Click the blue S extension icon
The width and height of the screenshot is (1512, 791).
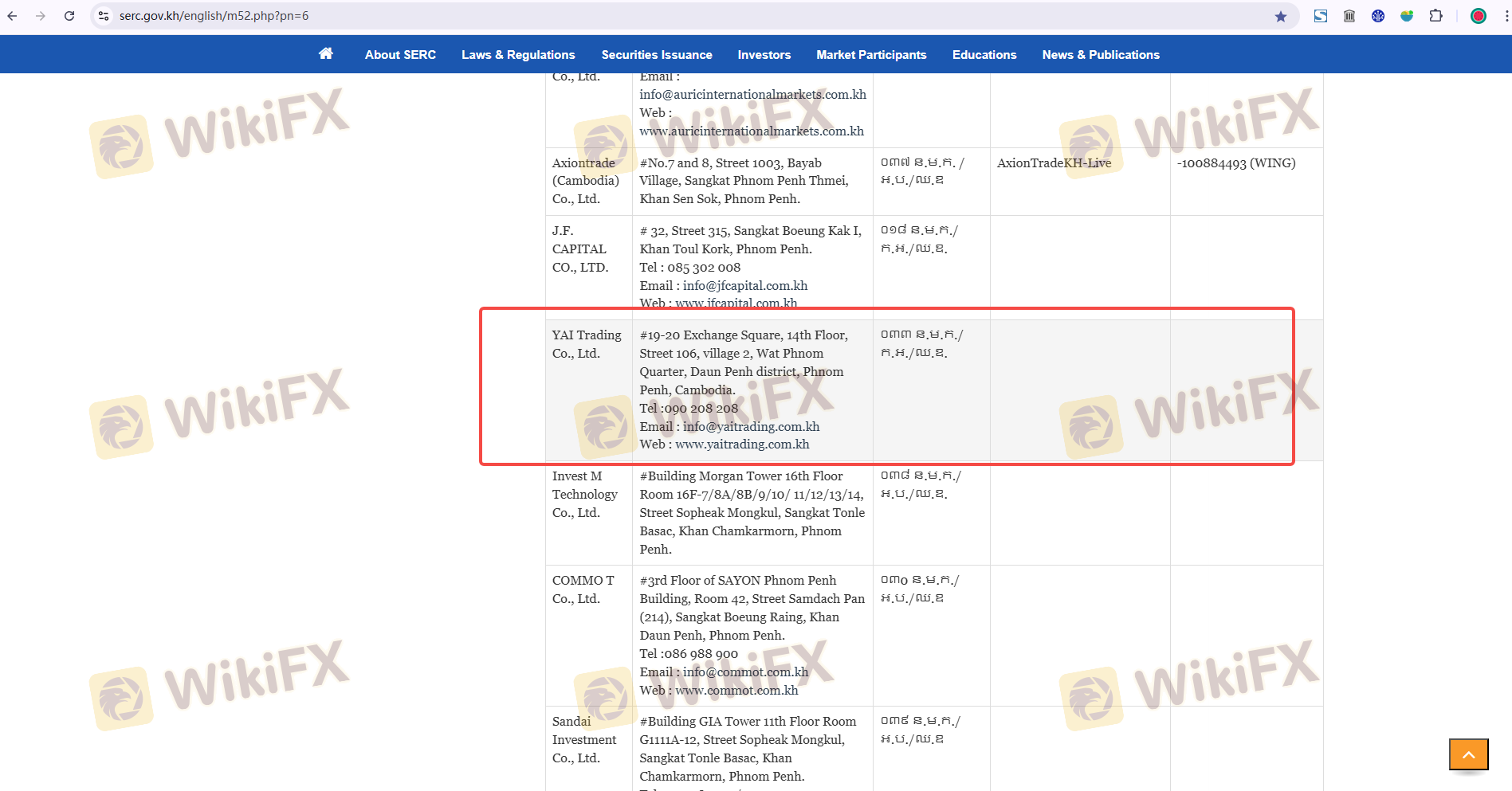click(1321, 16)
